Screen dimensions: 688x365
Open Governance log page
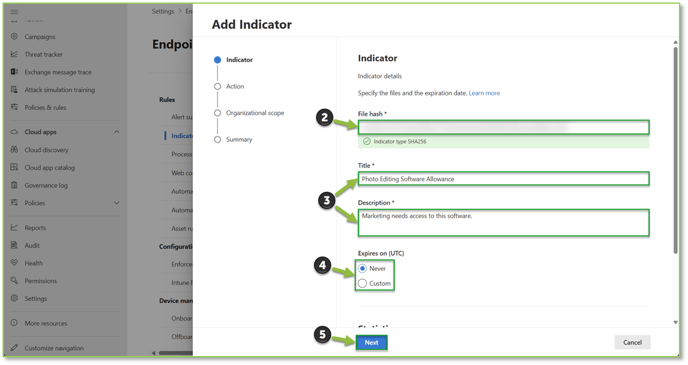pos(46,186)
